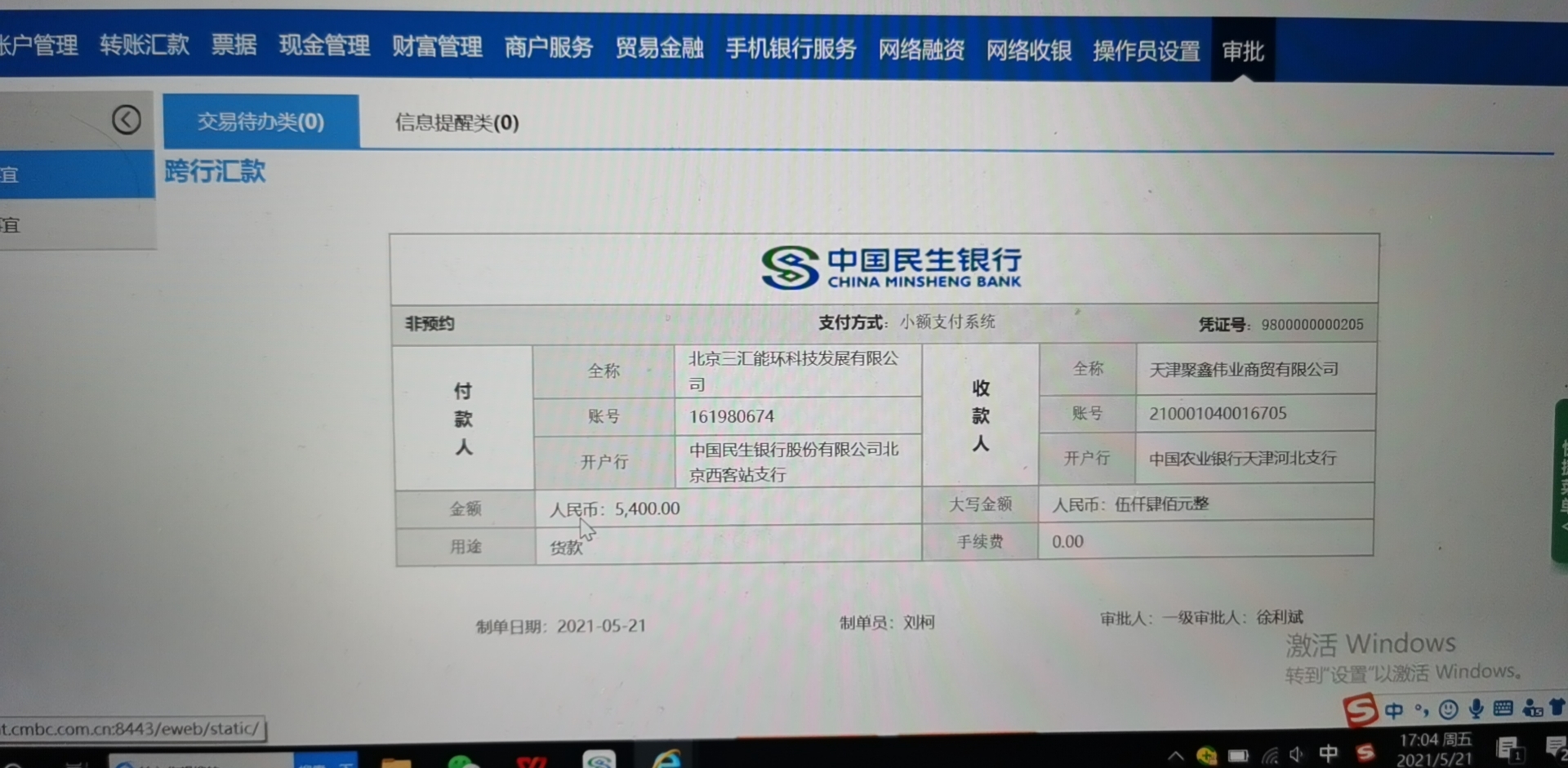This screenshot has width=1568, height=768.
Task: Open Sogou input method logo on floating bar
Action: click(1360, 709)
